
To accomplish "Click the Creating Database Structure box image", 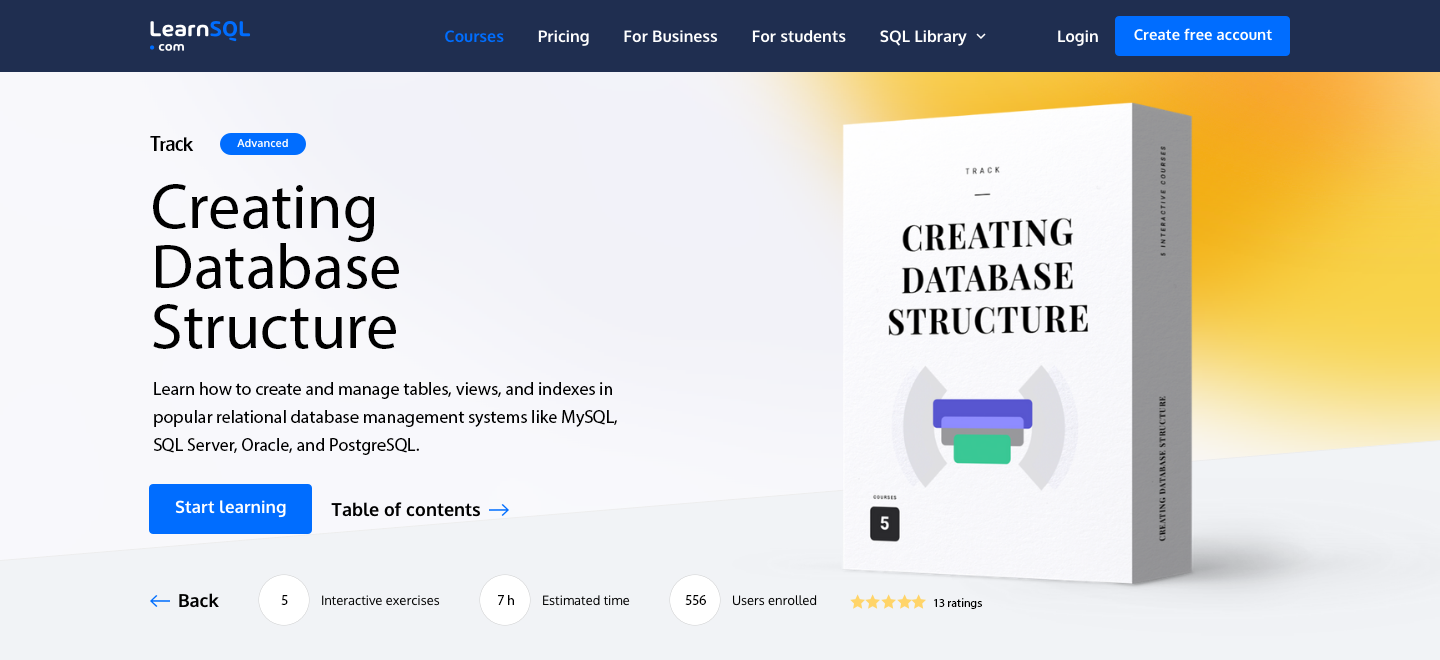I will [x=1017, y=343].
